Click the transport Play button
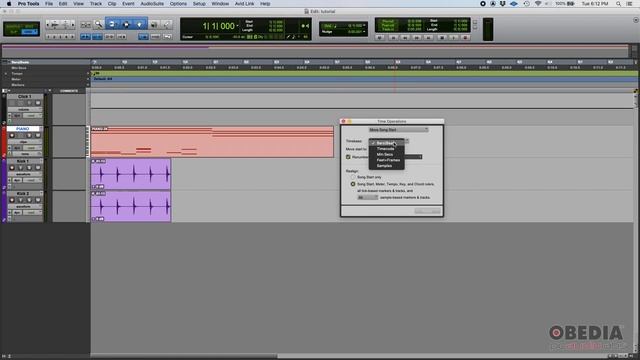This screenshot has width=640, height=360. pyautogui.click(x=453, y=38)
